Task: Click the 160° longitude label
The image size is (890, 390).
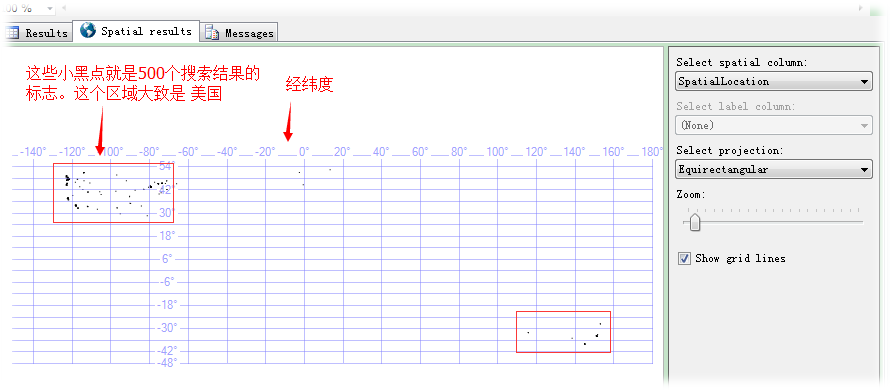Action: (x=614, y=152)
